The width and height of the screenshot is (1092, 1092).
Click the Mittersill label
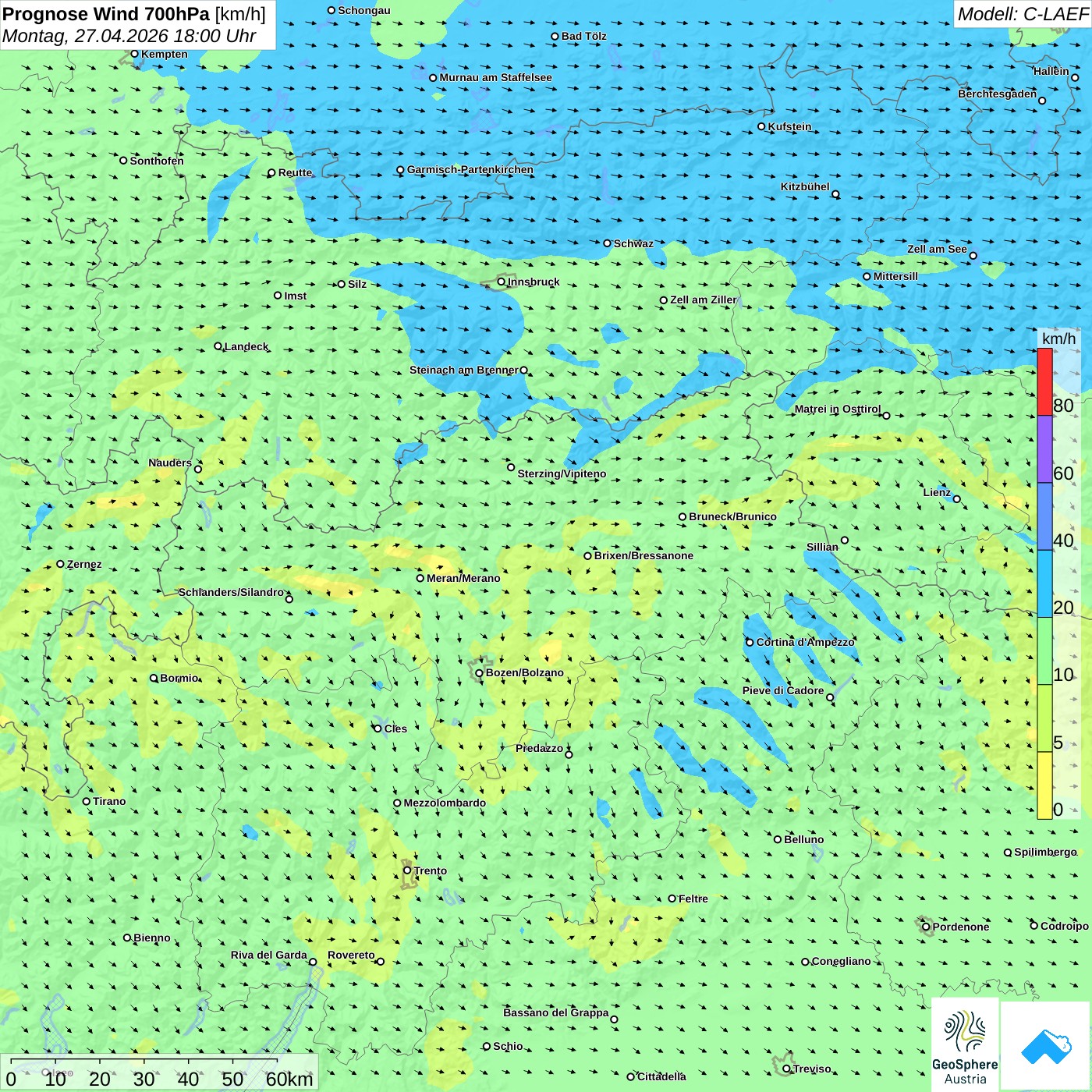[x=895, y=276]
